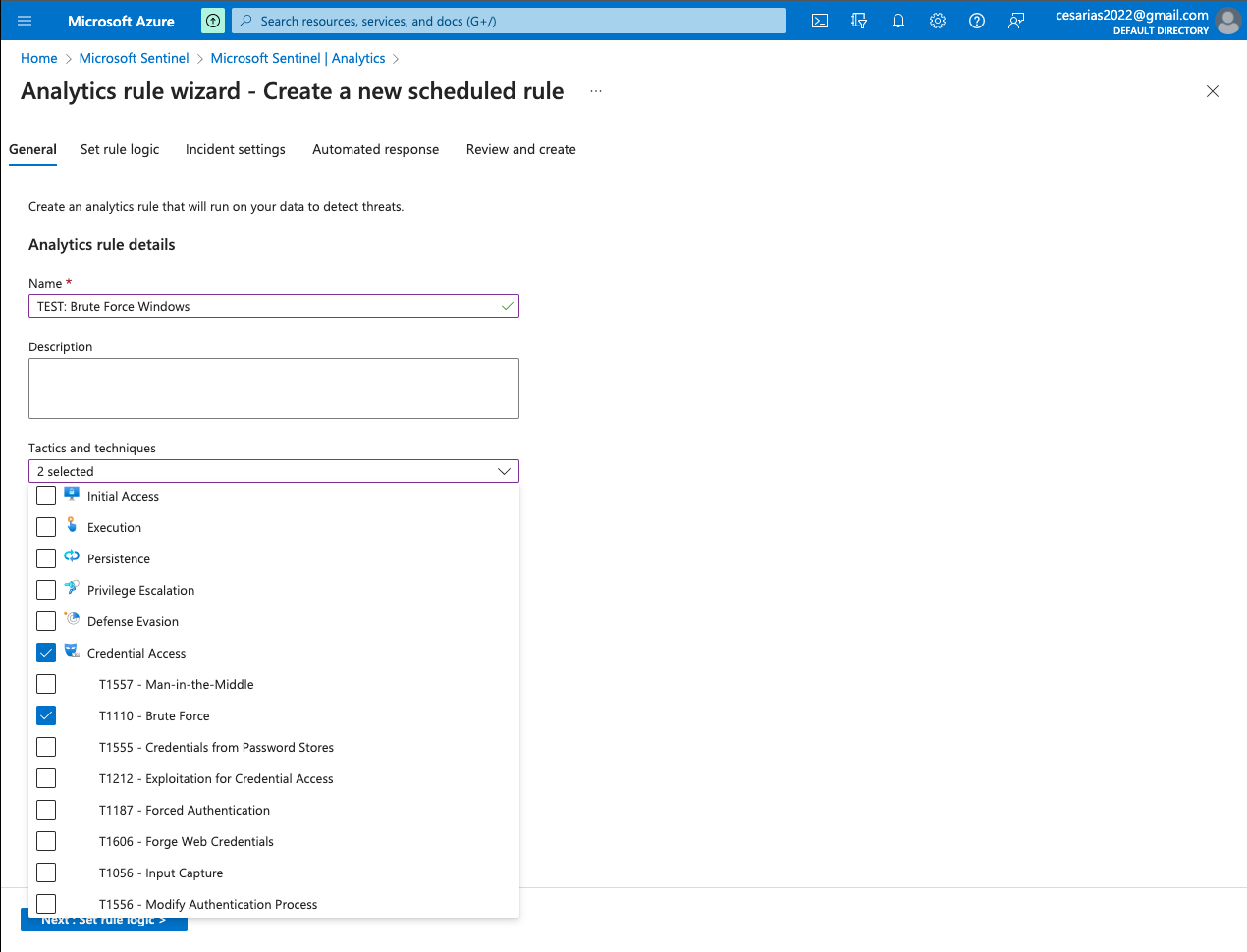Open the Directories and subscriptions filter icon
Screen dimensions: 1247x952
(x=859, y=21)
